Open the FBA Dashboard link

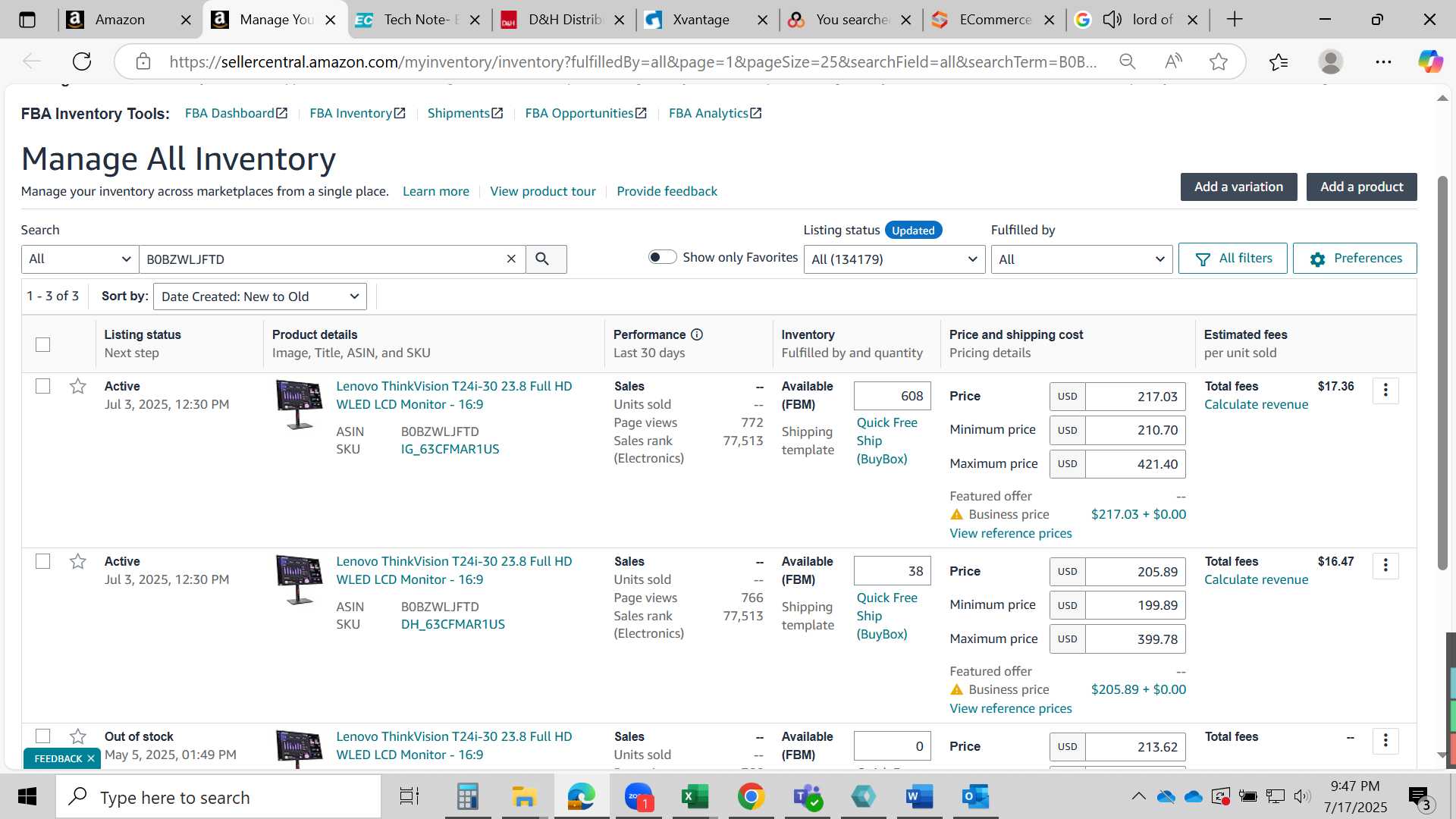click(236, 113)
